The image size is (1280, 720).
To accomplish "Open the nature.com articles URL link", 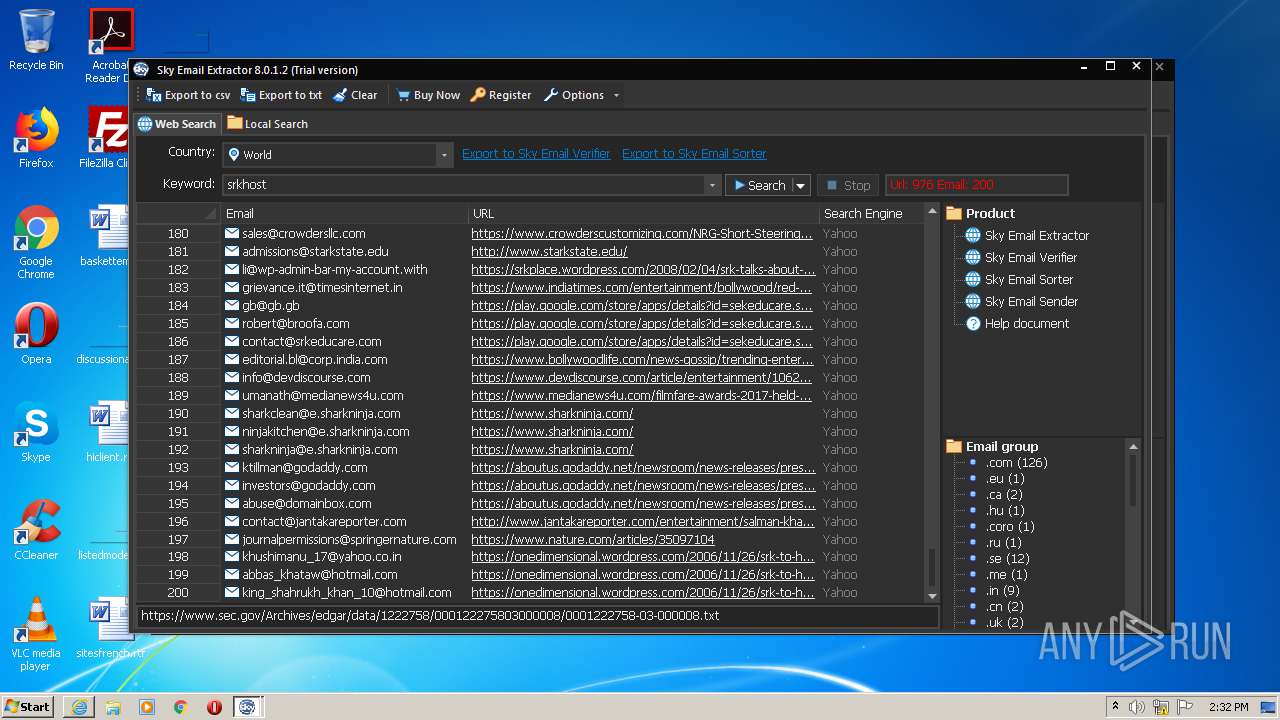I will point(593,540).
